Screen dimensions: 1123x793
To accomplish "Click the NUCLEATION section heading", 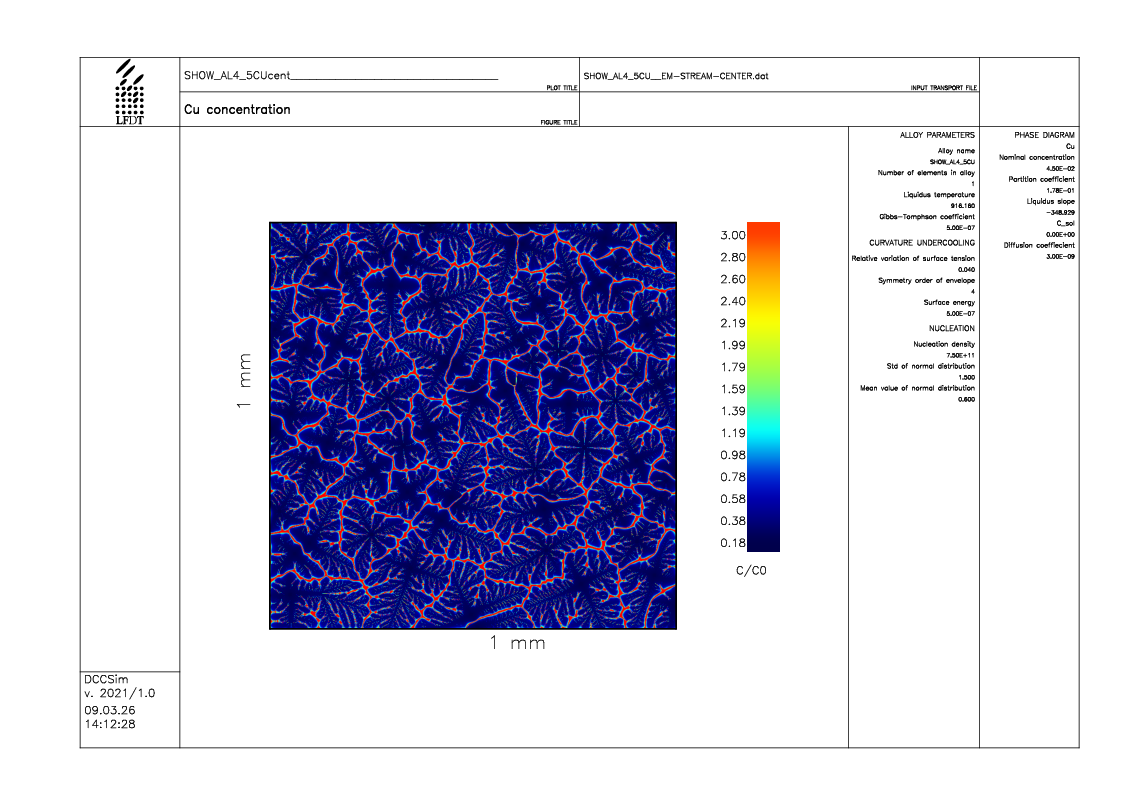I will coord(951,328).
